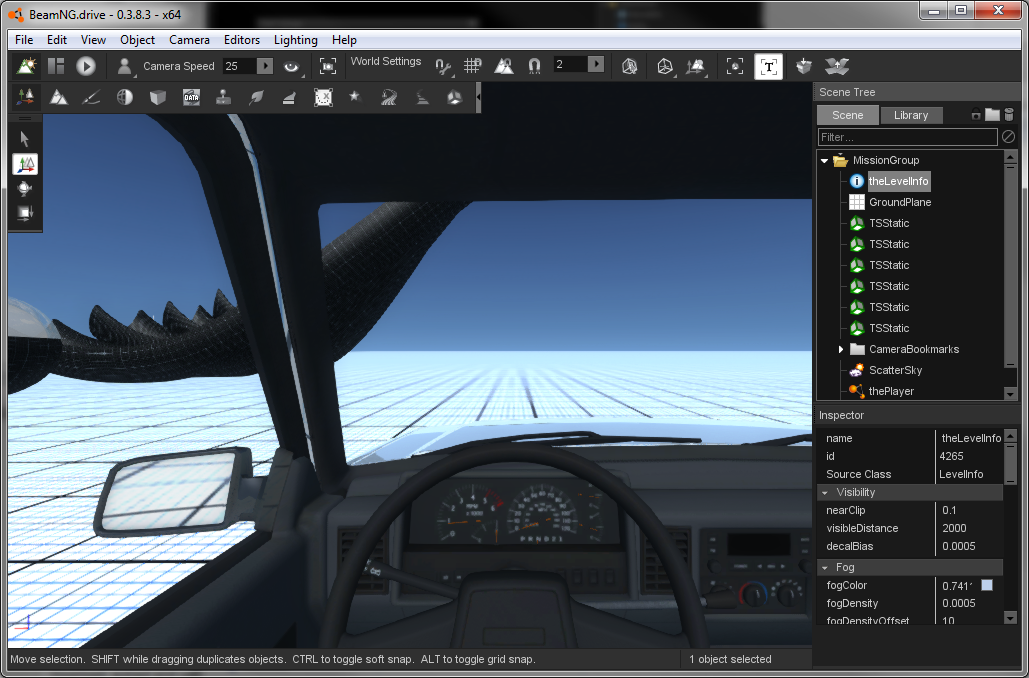Select the Datablock Editor DATA icon

[x=191, y=98]
